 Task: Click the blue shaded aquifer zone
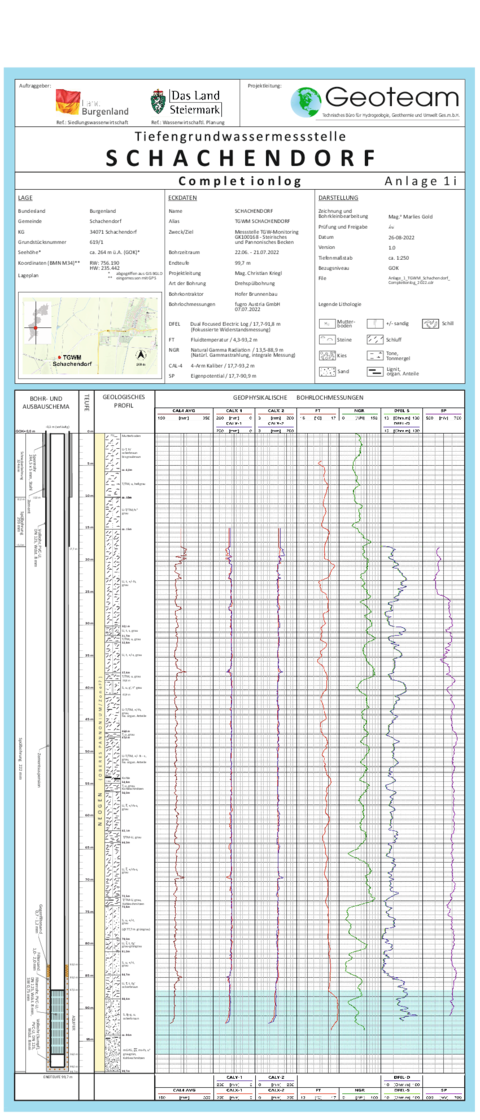click(309, 1021)
